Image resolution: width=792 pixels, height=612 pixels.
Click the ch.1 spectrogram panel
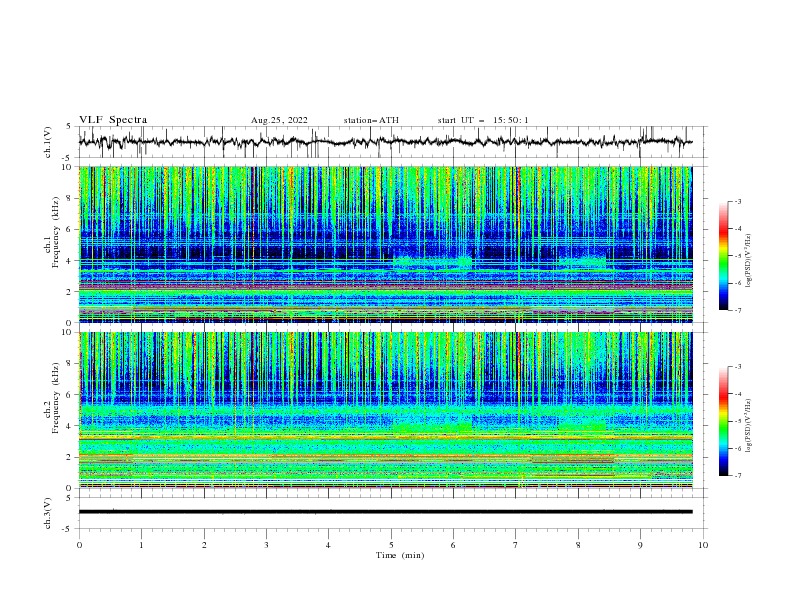[385, 244]
